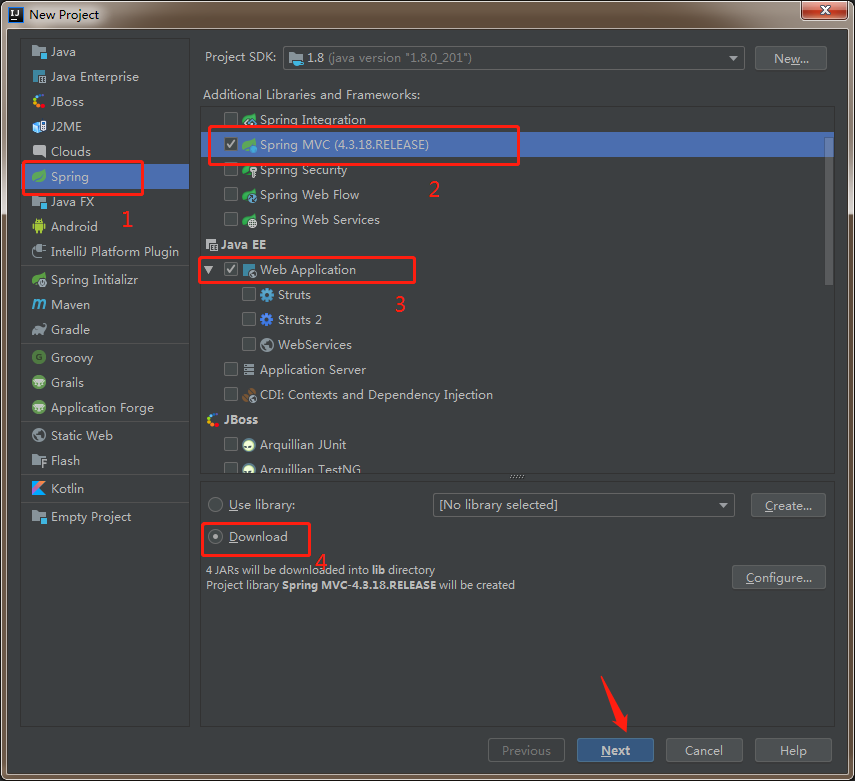Select the Use library radio button
Viewport: 855px width, 781px height.
click(215, 504)
